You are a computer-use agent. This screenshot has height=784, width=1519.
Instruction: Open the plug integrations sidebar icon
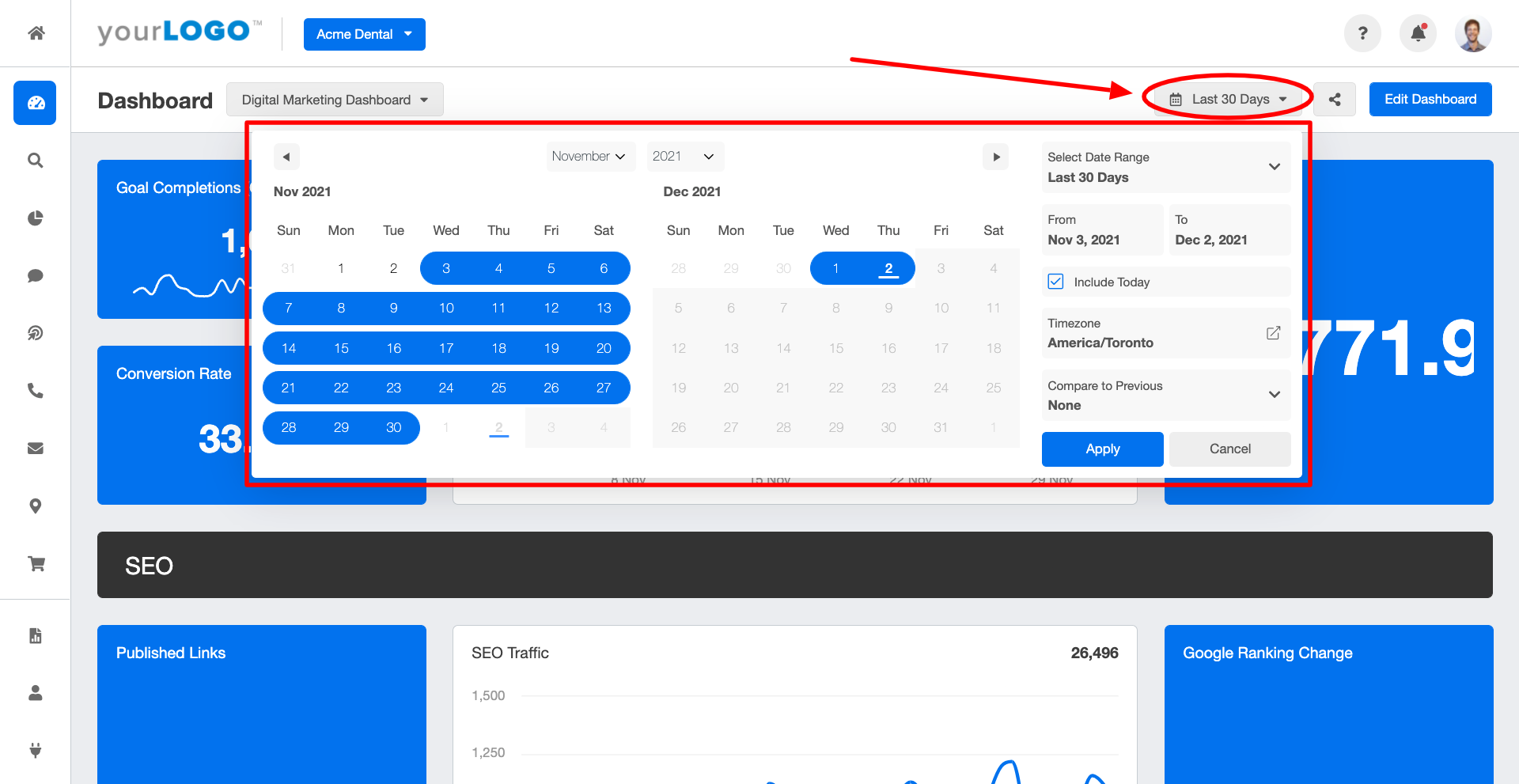click(36, 750)
